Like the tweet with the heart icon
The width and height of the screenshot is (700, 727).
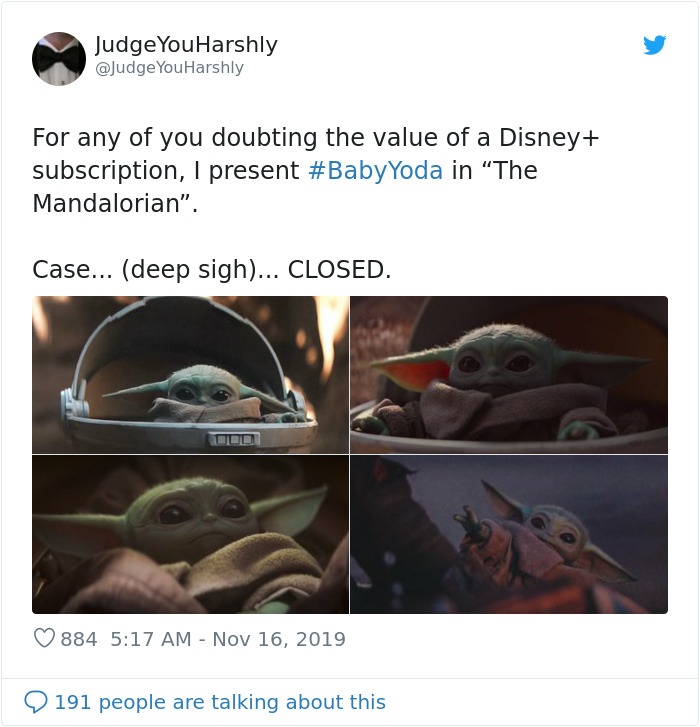pyautogui.click(x=45, y=638)
